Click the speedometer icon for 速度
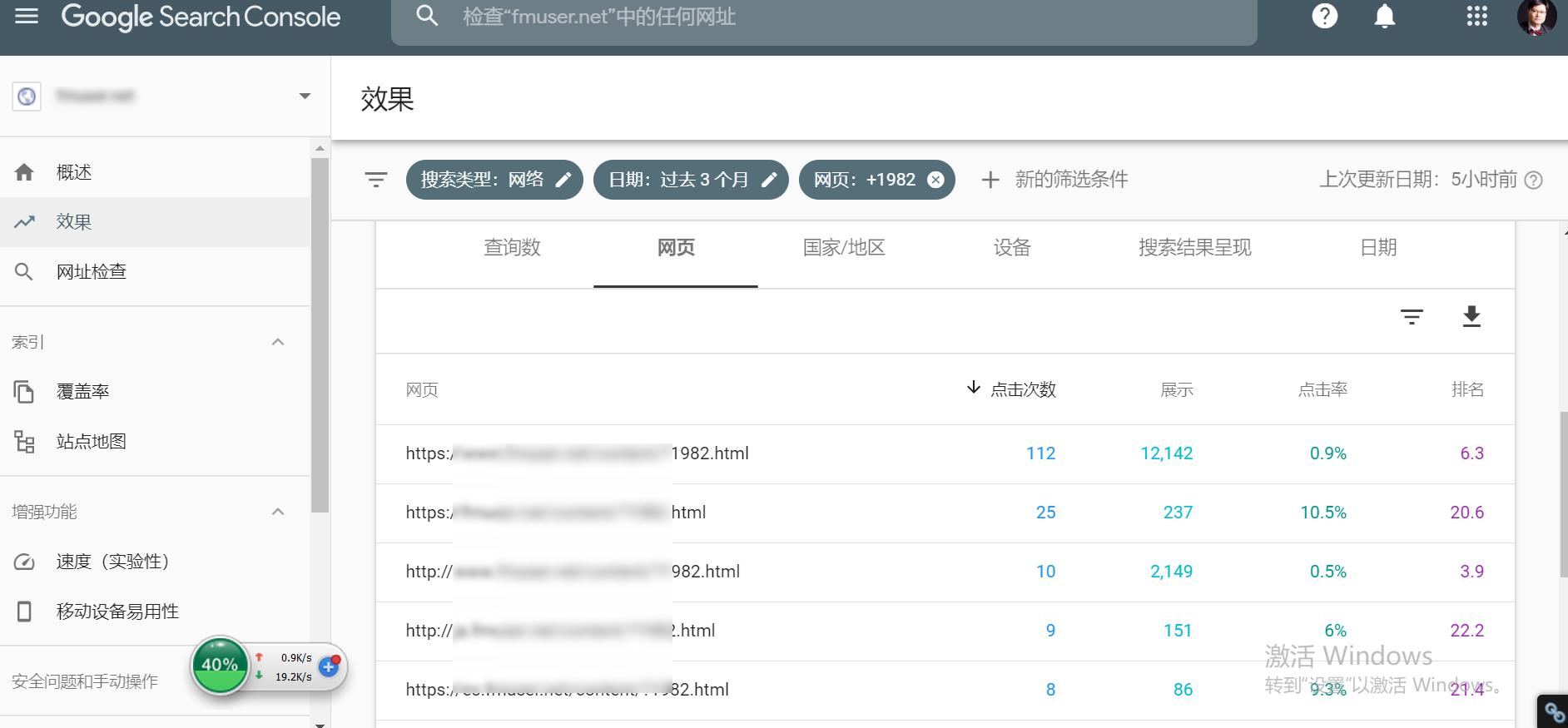1568x728 pixels. (24, 562)
